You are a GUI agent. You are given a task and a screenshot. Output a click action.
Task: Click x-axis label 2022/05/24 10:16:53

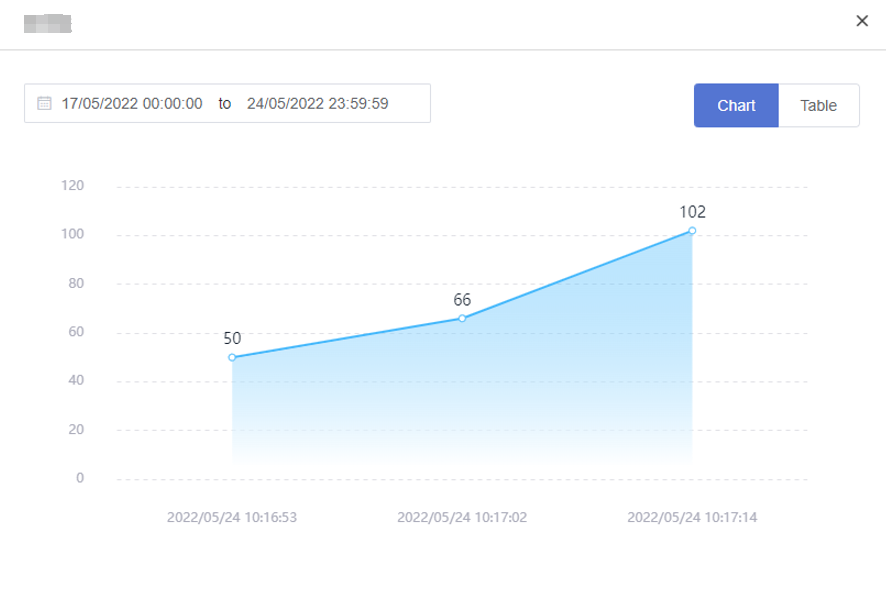(x=232, y=517)
